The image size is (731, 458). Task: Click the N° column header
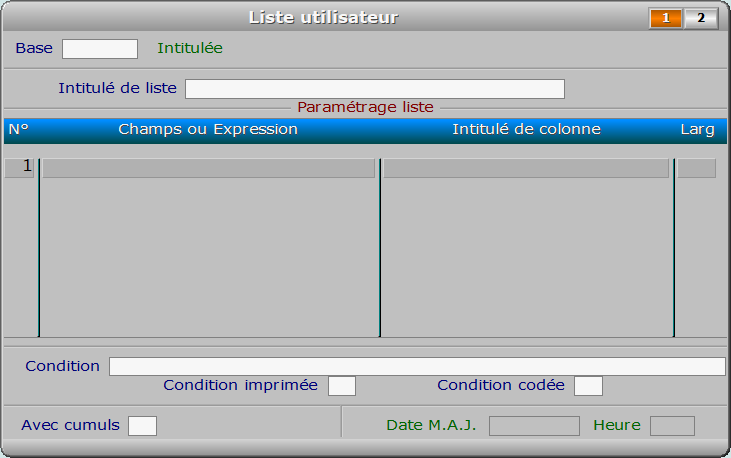coord(19,129)
